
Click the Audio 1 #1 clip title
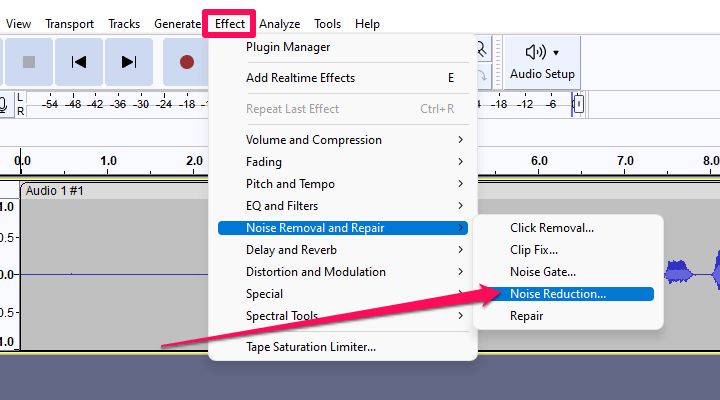(55, 190)
